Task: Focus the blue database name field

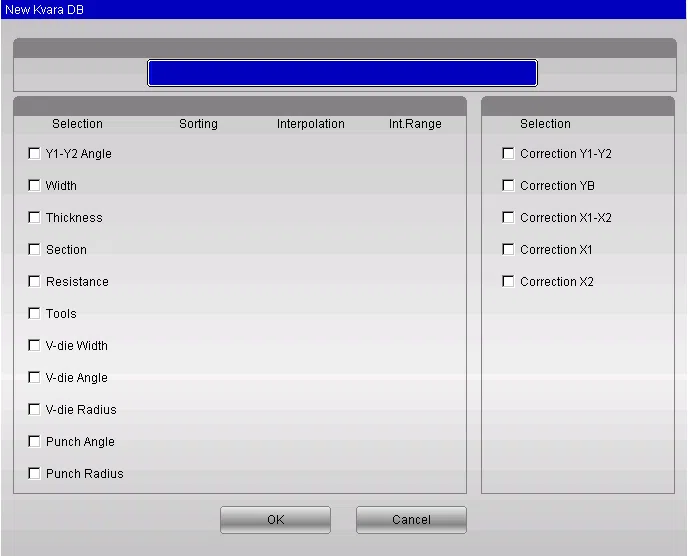Action: click(x=342, y=73)
